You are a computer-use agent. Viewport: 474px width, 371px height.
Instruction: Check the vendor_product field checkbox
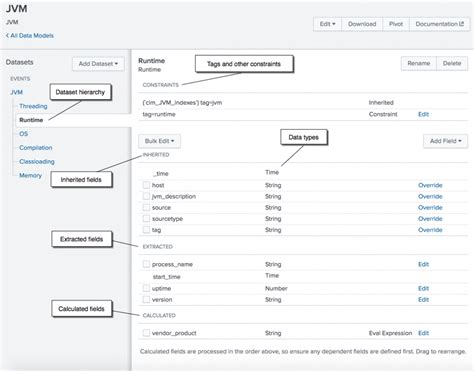point(146,333)
